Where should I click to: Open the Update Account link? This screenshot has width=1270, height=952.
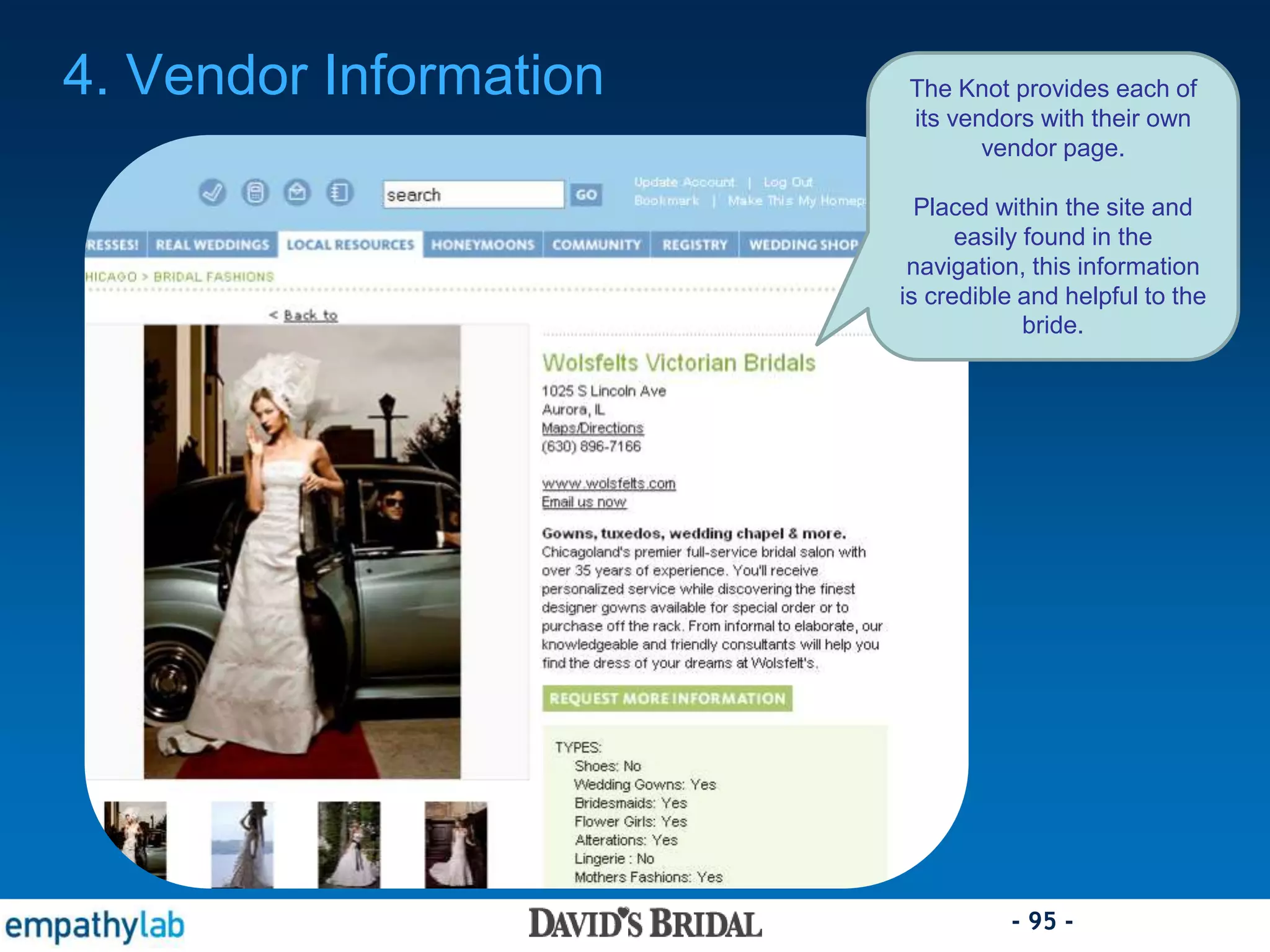tap(685, 182)
